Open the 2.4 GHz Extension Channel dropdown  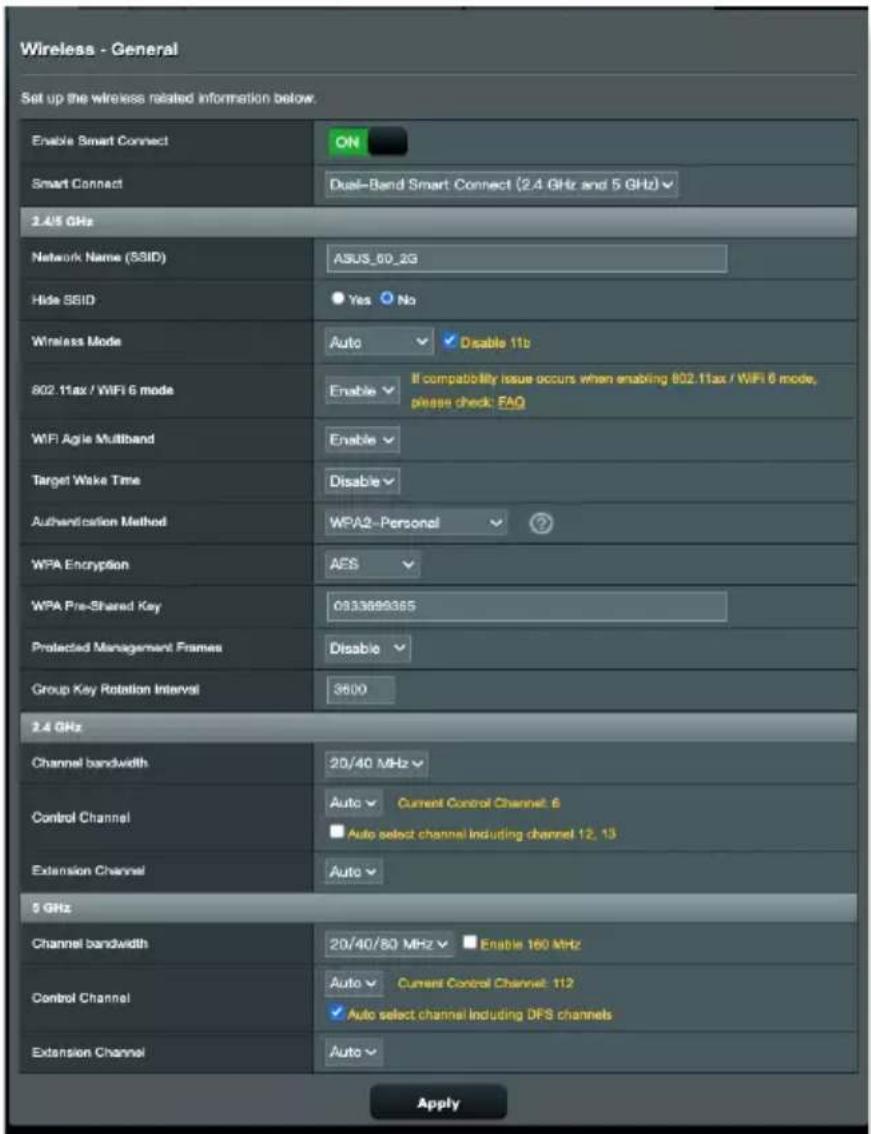point(353,871)
